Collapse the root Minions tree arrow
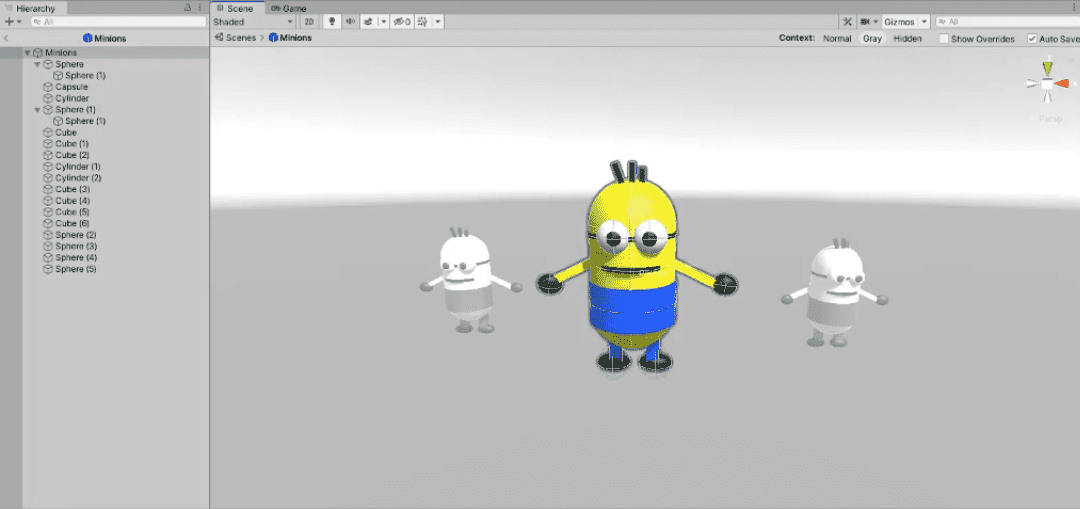The width and height of the screenshot is (1080, 509). coord(28,53)
